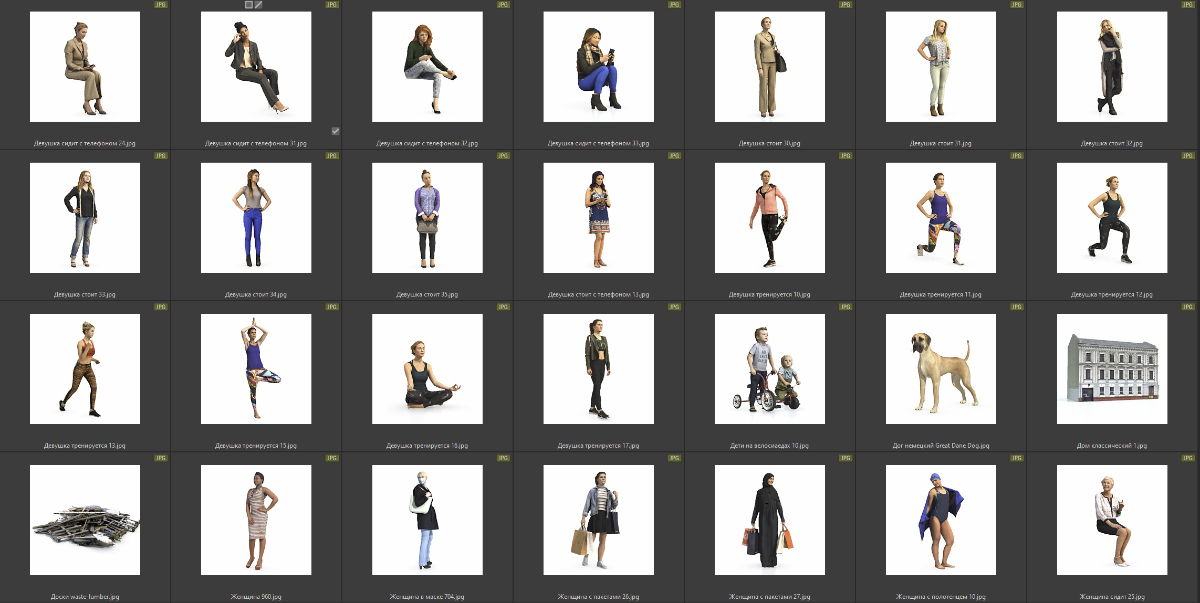Click JPG badge on Дом классический 1 thumbnail
The image size is (1200, 603).
click(x=1188, y=307)
